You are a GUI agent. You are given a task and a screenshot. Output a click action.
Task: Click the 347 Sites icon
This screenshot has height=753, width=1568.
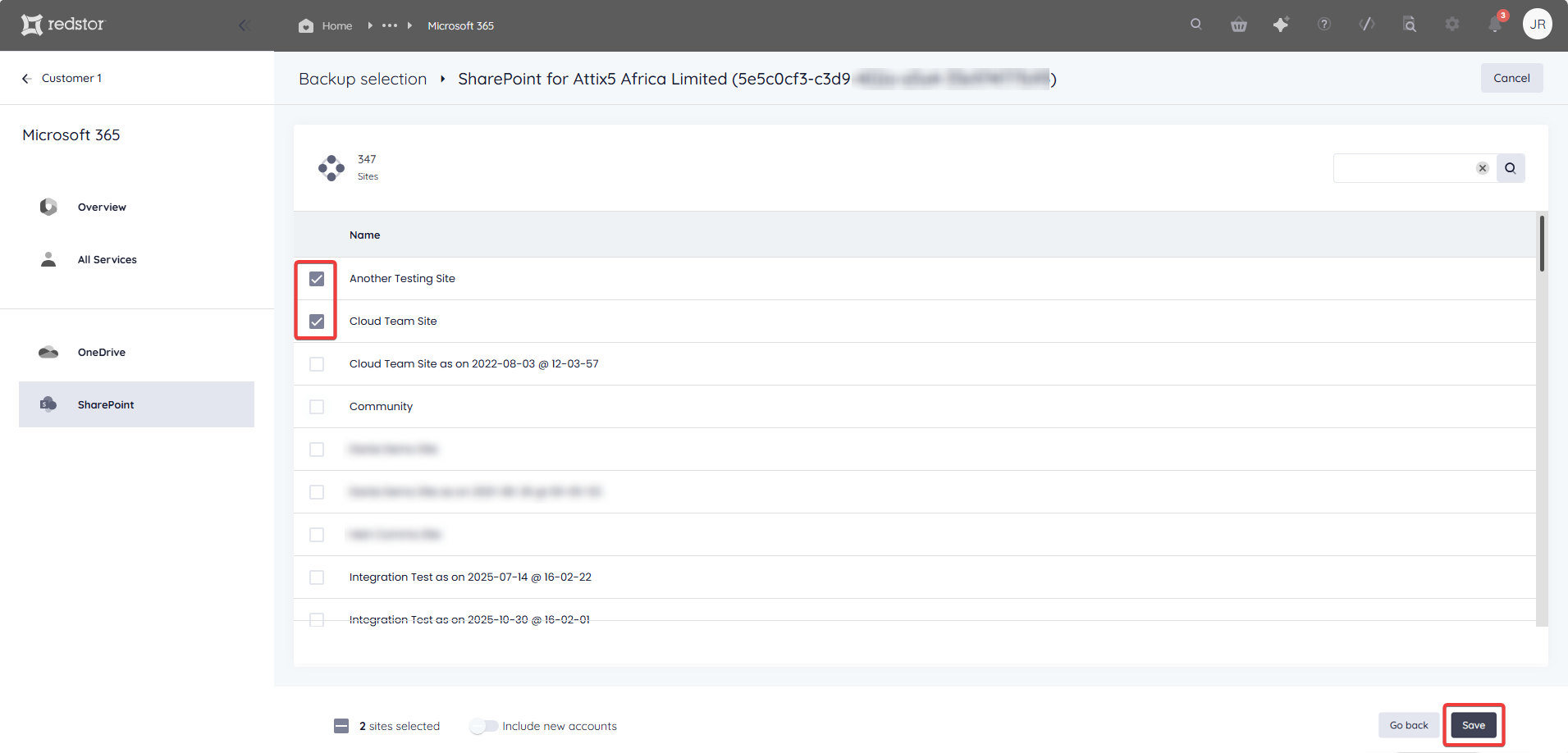pos(331,167)
